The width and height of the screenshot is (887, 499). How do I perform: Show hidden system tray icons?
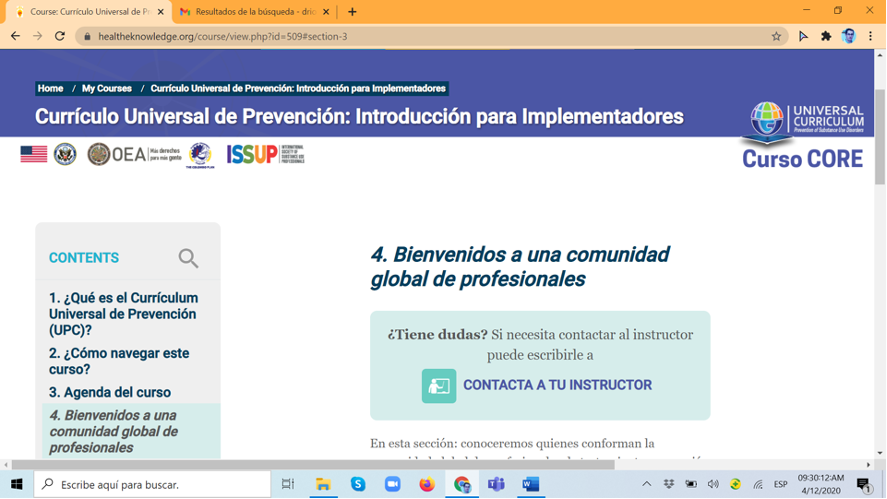(646, 484)
